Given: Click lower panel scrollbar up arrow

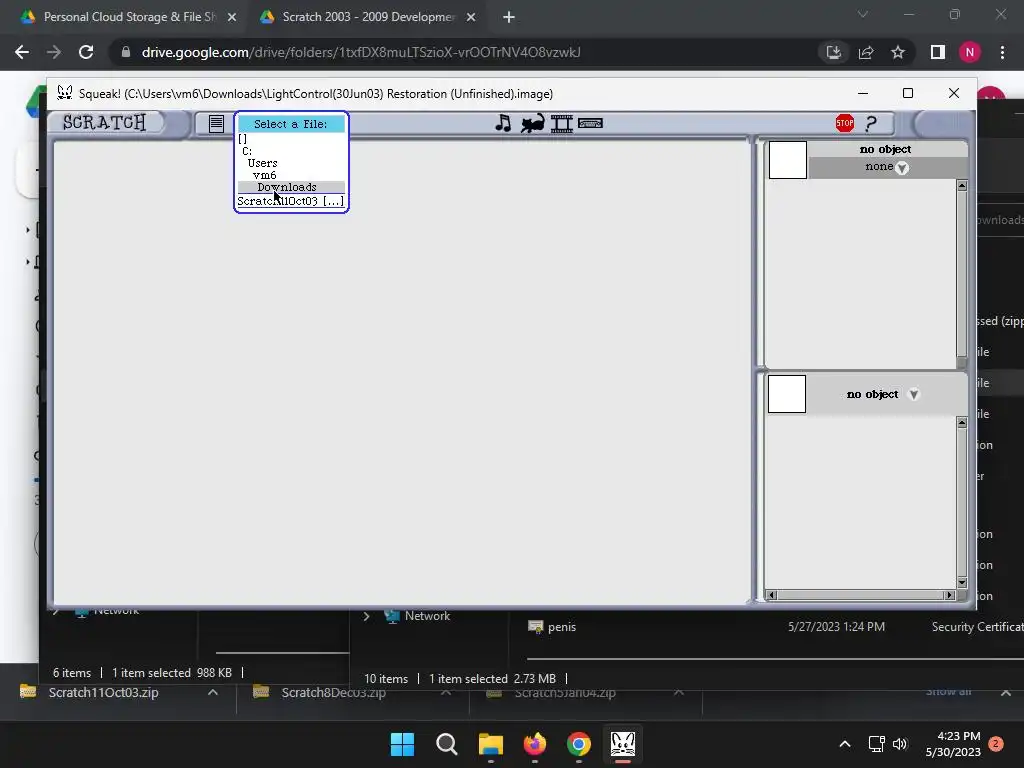Looking at the screenshot, I should click(962, 423).
